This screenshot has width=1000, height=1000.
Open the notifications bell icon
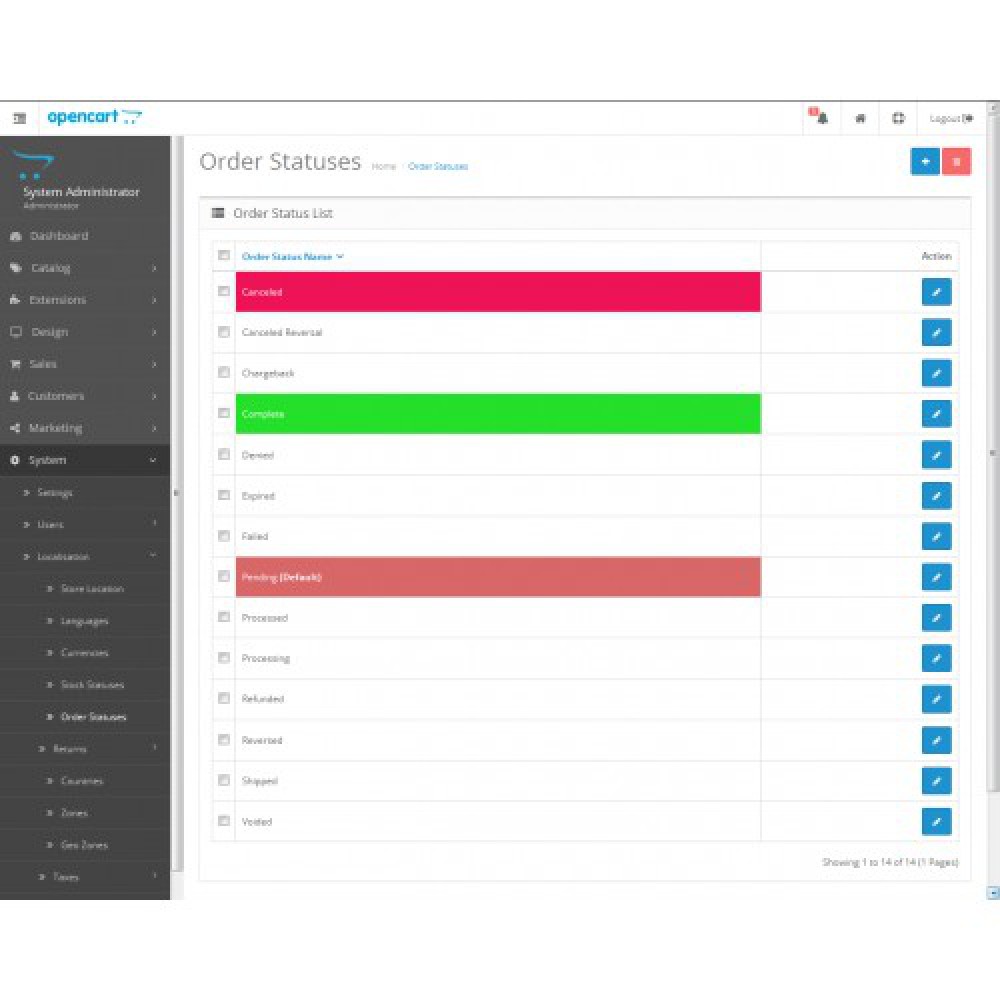tap(821, 118)
